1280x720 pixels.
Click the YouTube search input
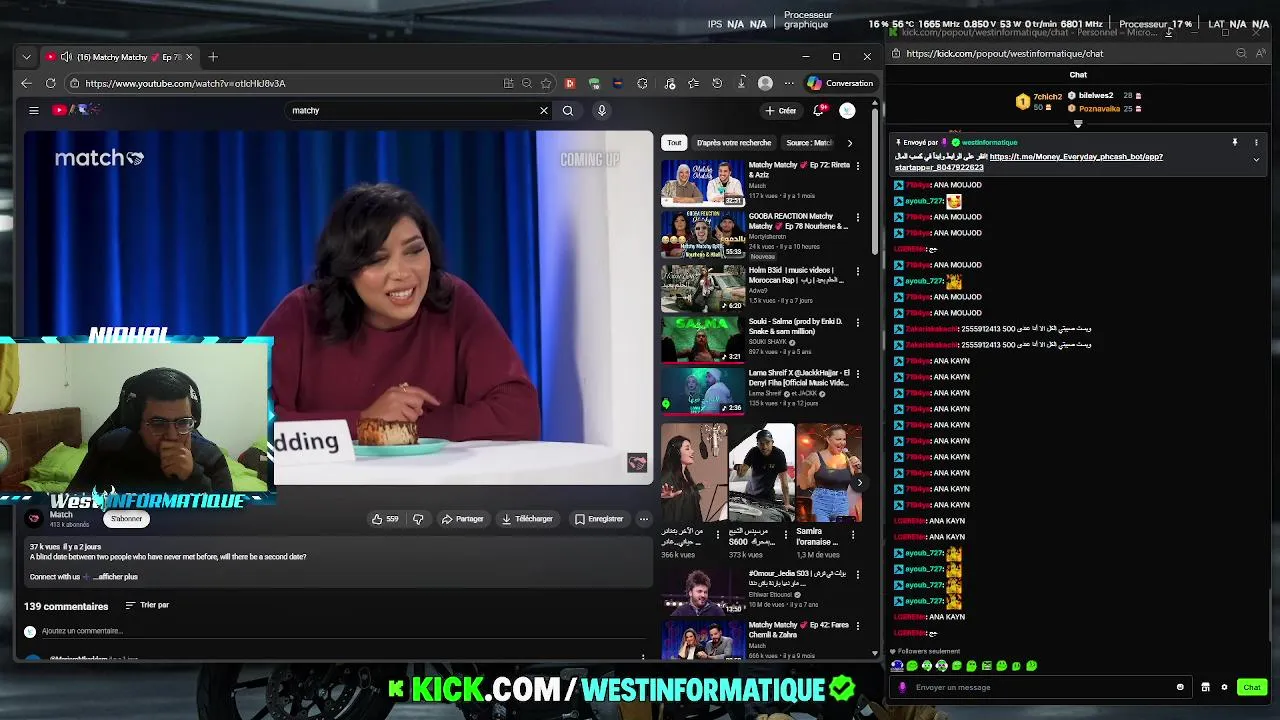coord(412,110)
